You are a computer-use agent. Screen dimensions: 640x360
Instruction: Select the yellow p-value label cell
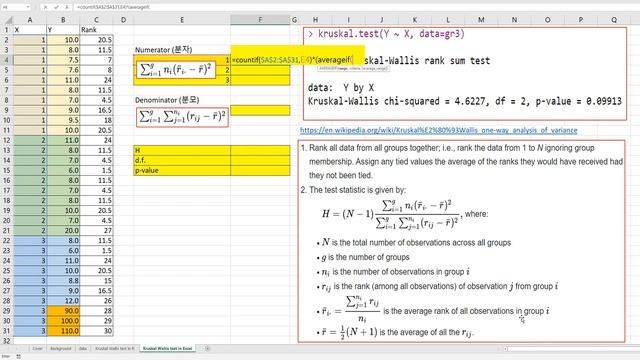tap(182, 170)
